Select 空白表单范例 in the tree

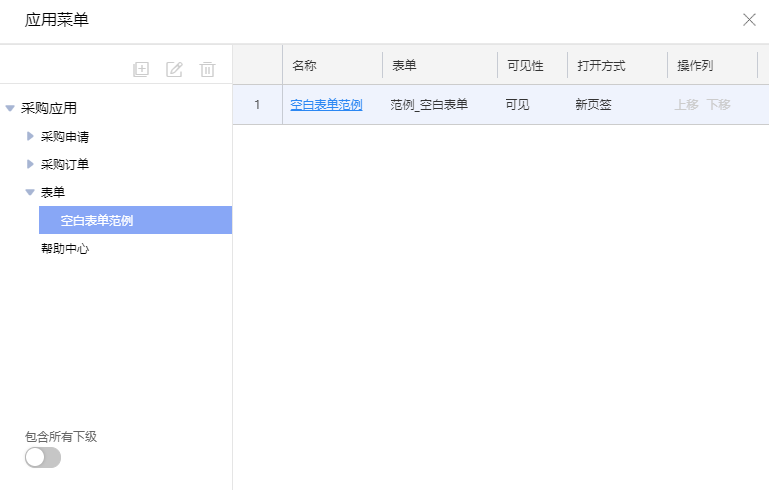135,220
